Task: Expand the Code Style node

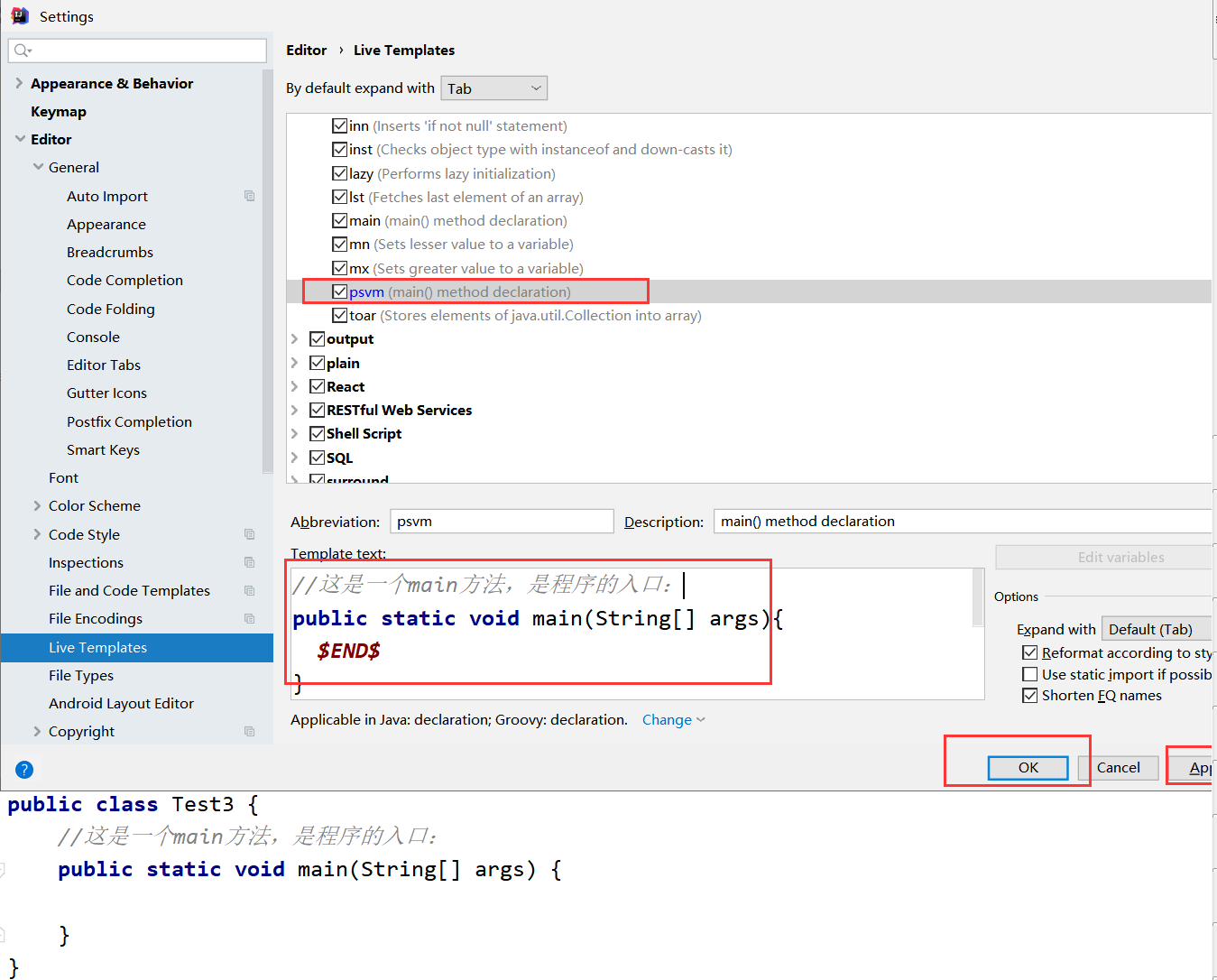Action: pos(37,534)
